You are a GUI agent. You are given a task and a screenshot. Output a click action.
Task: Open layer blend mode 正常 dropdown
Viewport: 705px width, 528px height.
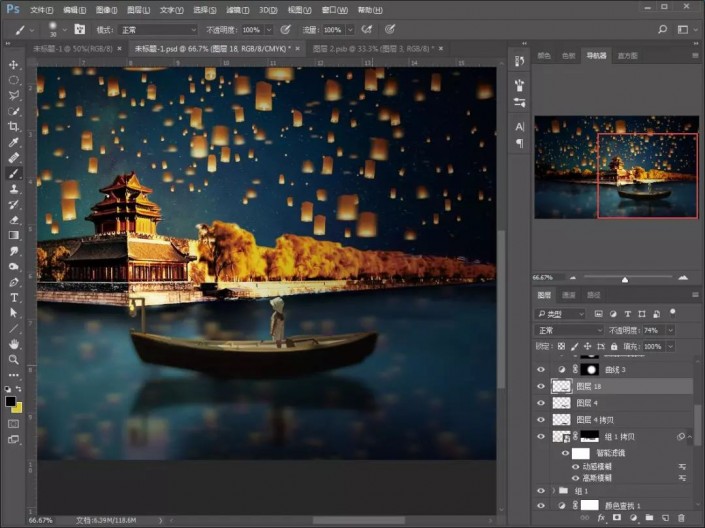click(569, 330)
